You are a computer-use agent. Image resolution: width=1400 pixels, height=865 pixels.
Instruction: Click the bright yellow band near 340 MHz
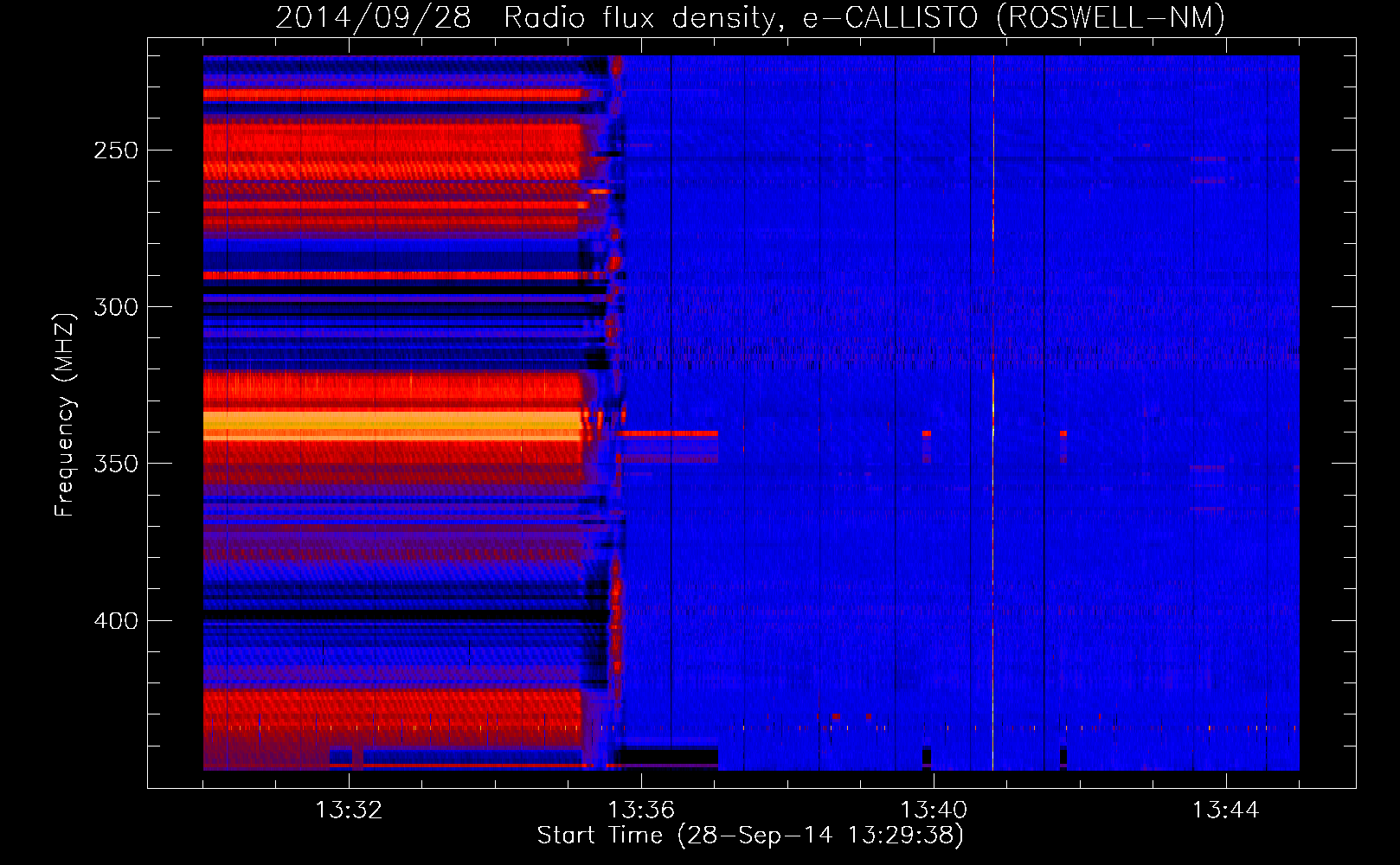(x=393, y=426)
